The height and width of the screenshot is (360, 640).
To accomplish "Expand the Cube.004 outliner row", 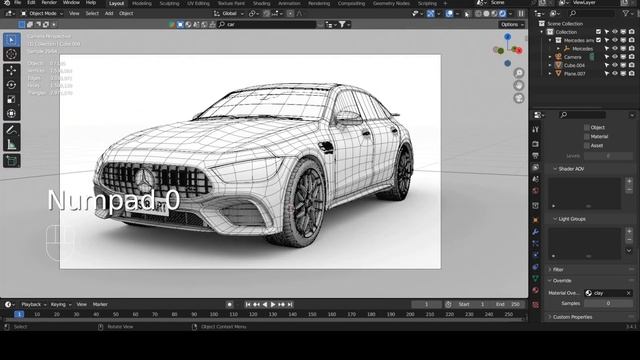I will tap(550, 65).
